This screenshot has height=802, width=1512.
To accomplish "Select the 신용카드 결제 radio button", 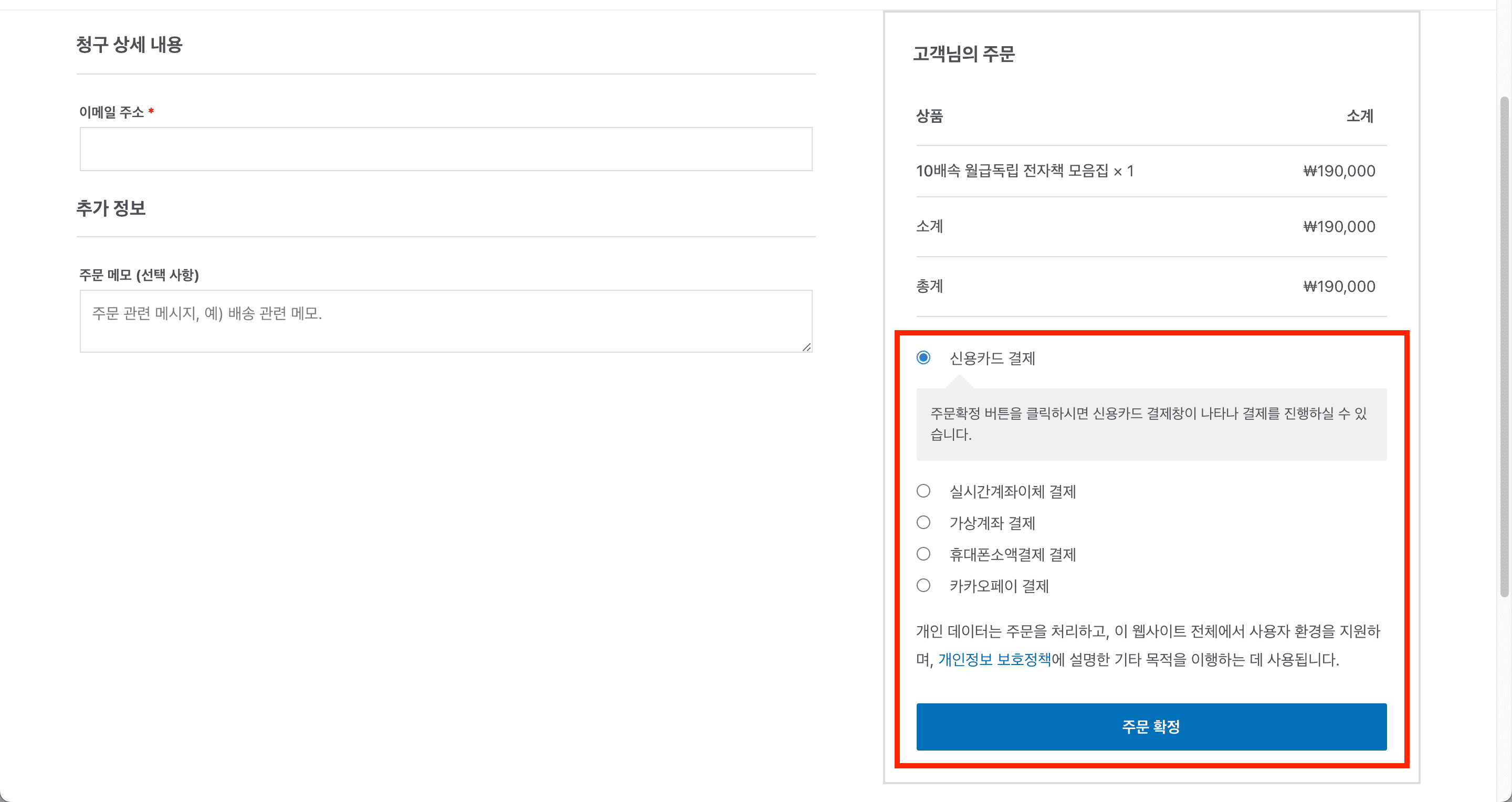I will [923, 357].
